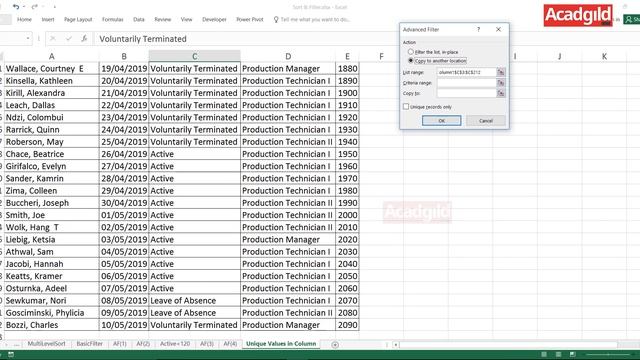Screen dimensions: 640x360
Task: Click the macro record icon in status bar
Action: click(x=11, y=354)
